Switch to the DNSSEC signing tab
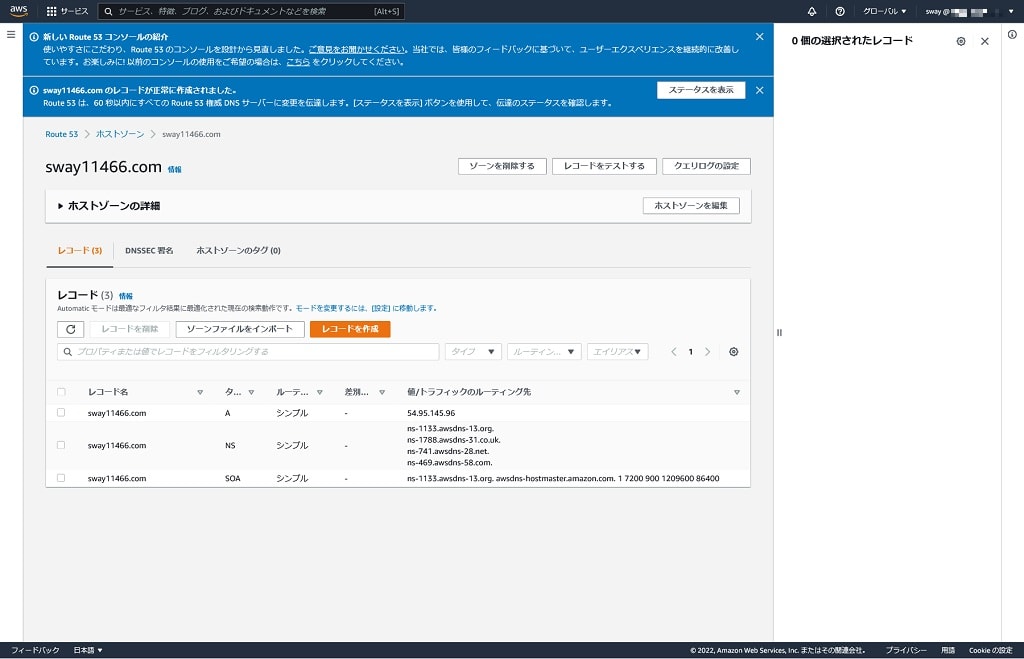 [x=149, y=251]
